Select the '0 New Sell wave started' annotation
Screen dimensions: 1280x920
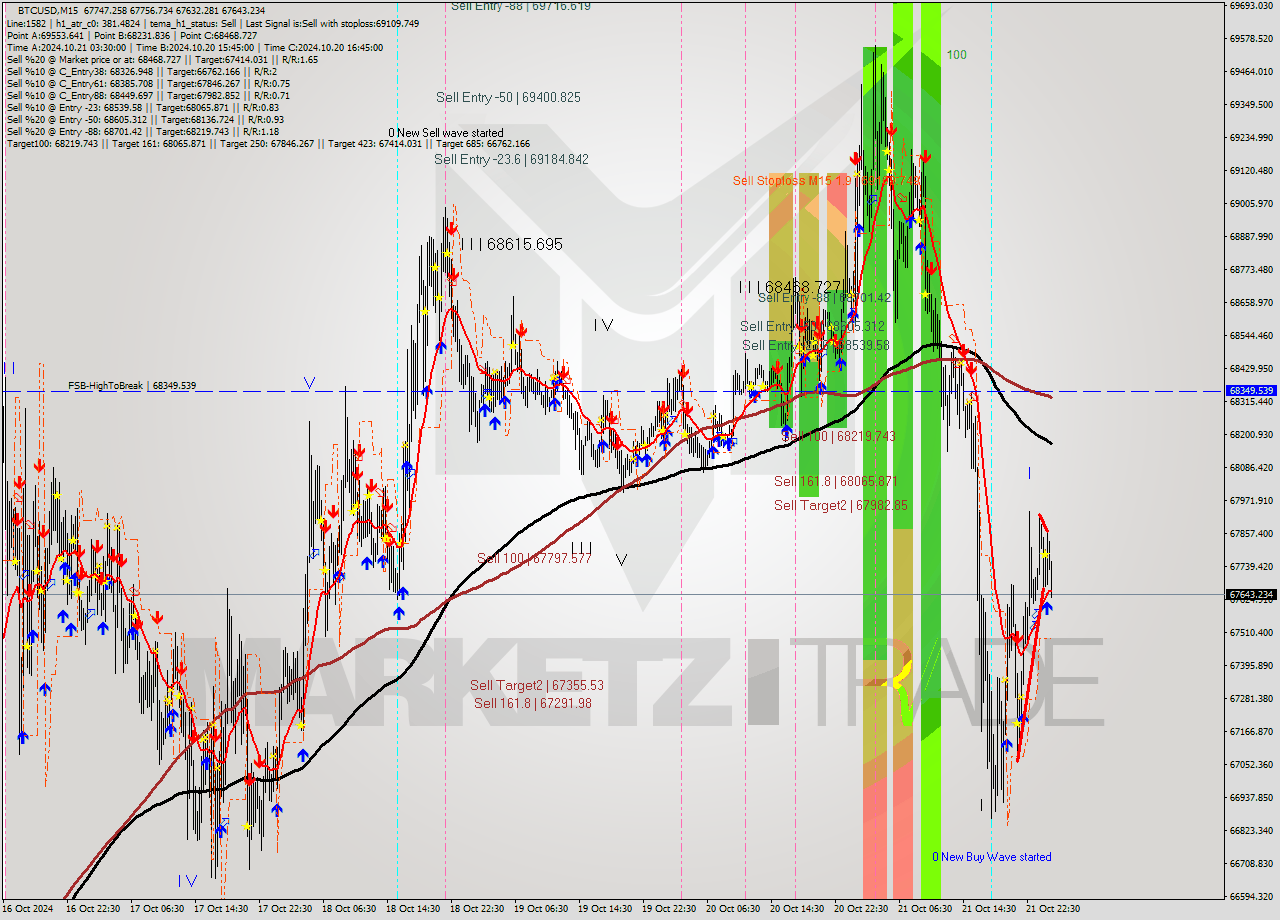tap(446, 133)
